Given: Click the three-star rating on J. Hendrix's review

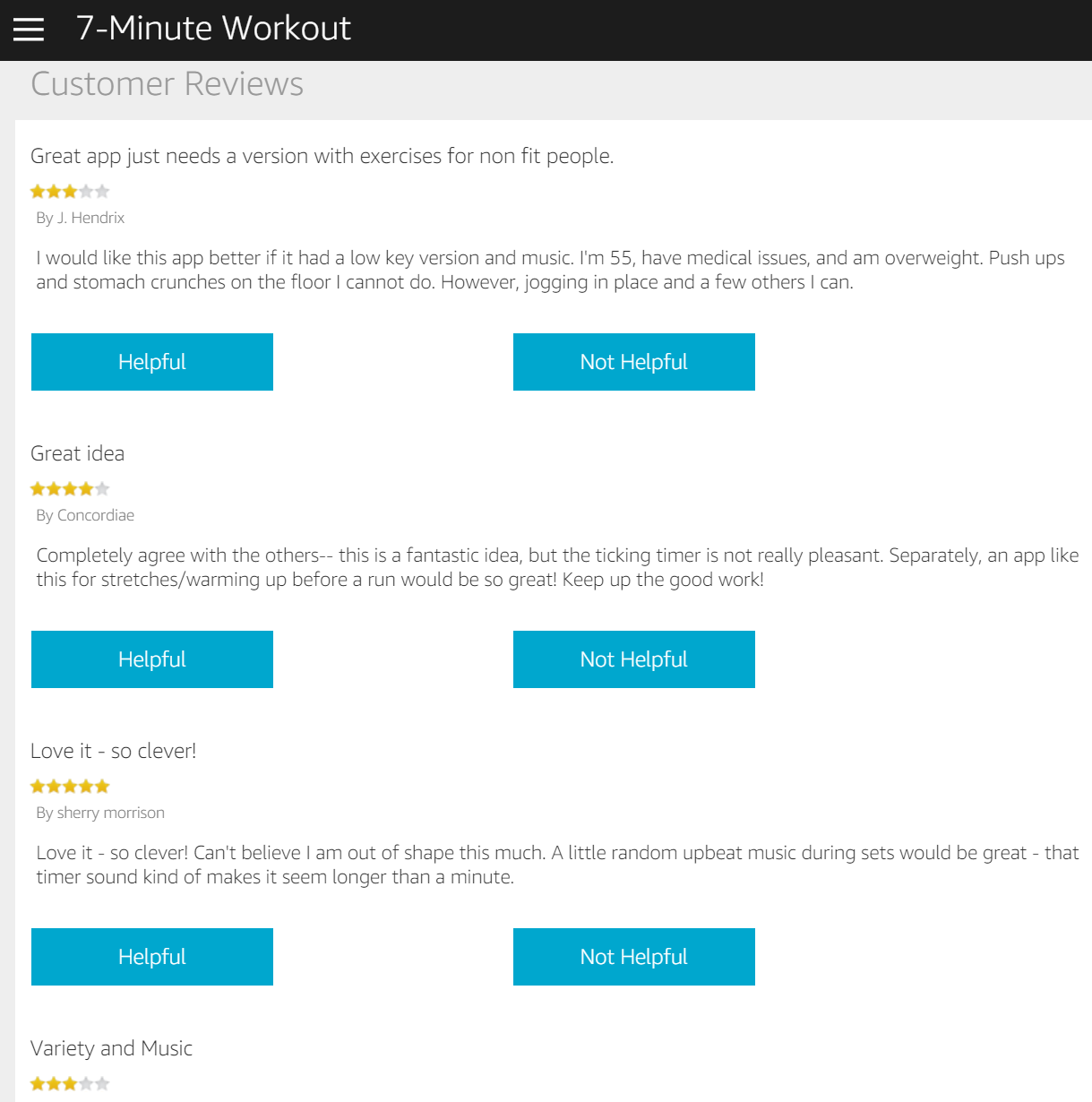Looking at the screenshot, I should [70, 191].
